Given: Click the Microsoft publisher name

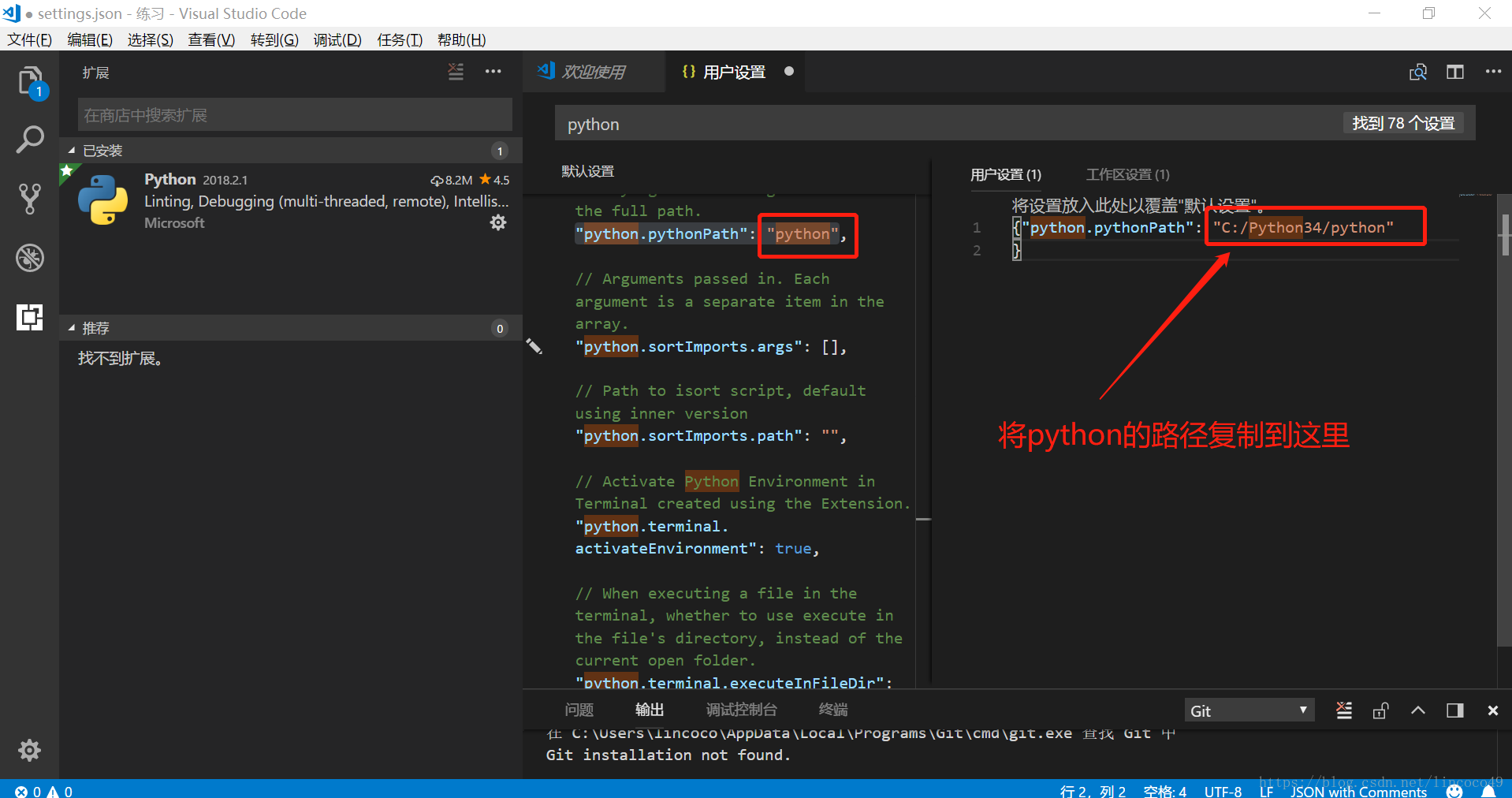Looking at the screenshot, I should [x=174, y=223].
